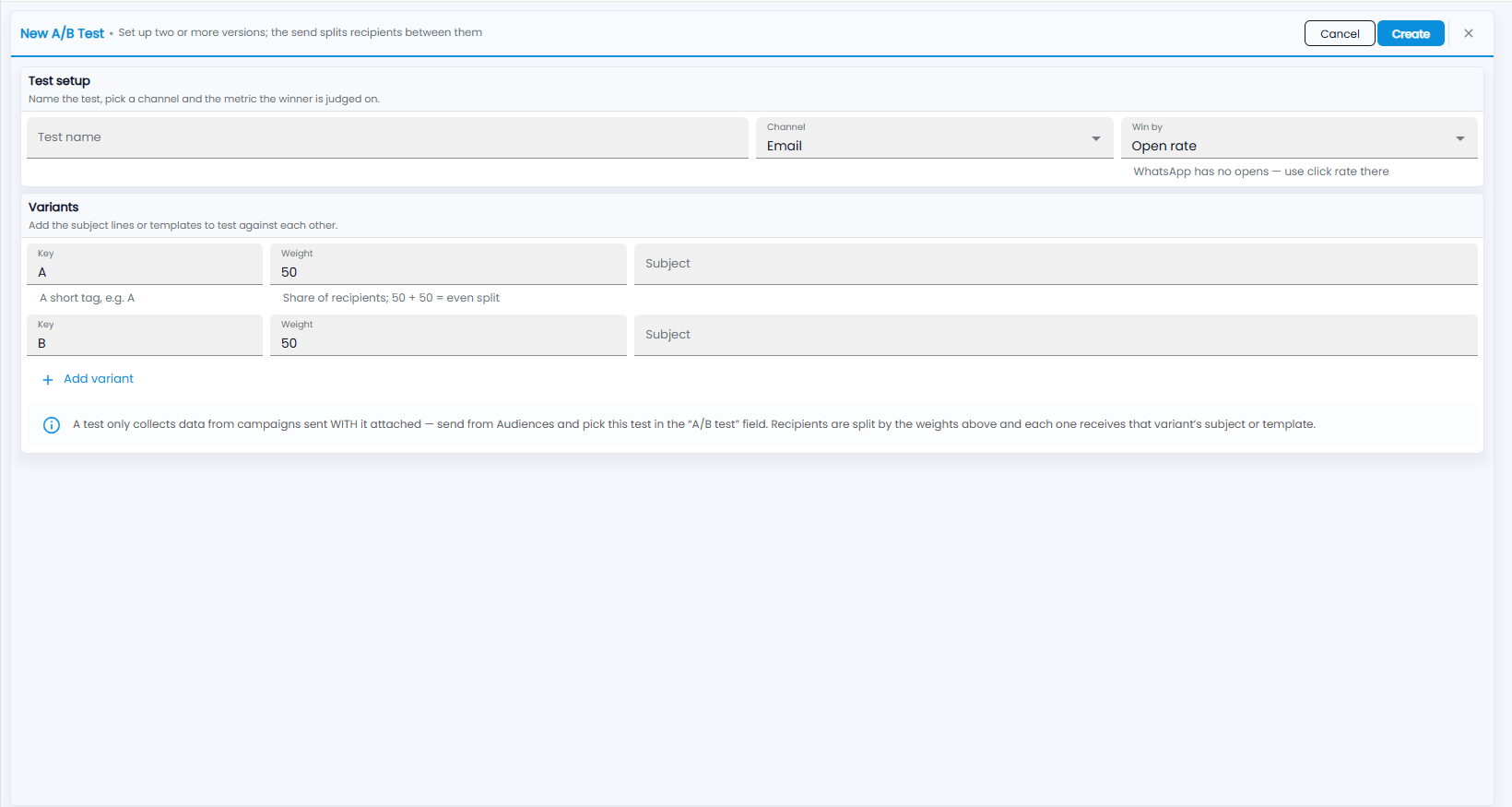Click the Weight field for variant B
1512x807 pixels.
pos(448,335)
